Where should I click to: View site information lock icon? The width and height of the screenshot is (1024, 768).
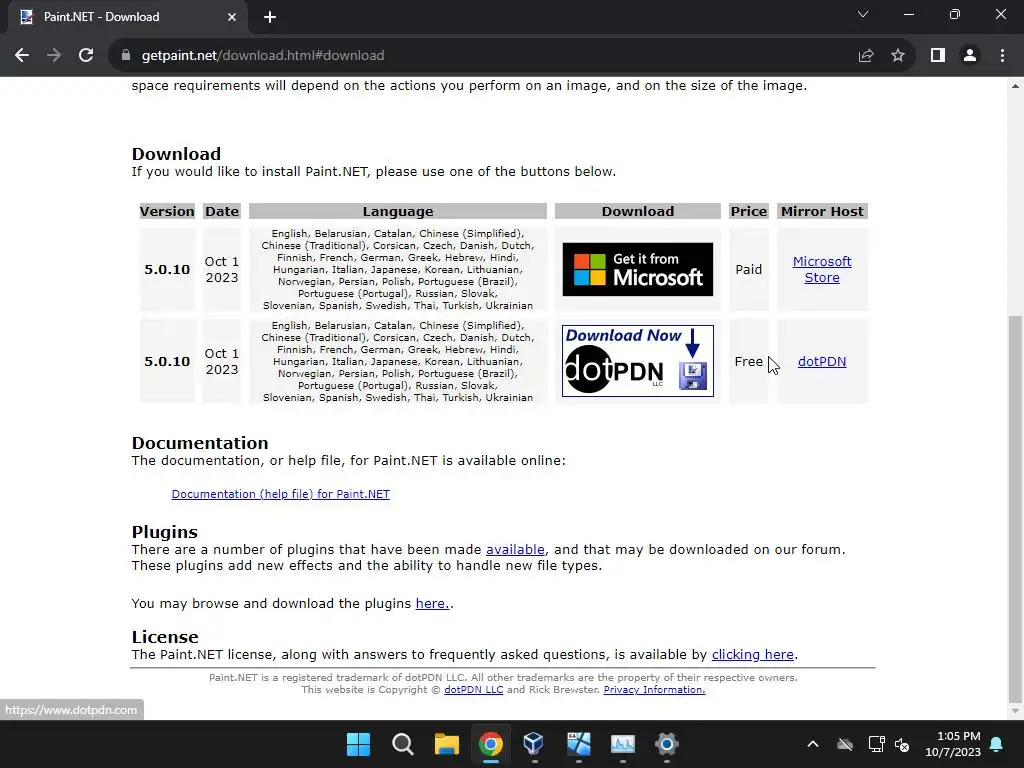[x=126, y=56]
